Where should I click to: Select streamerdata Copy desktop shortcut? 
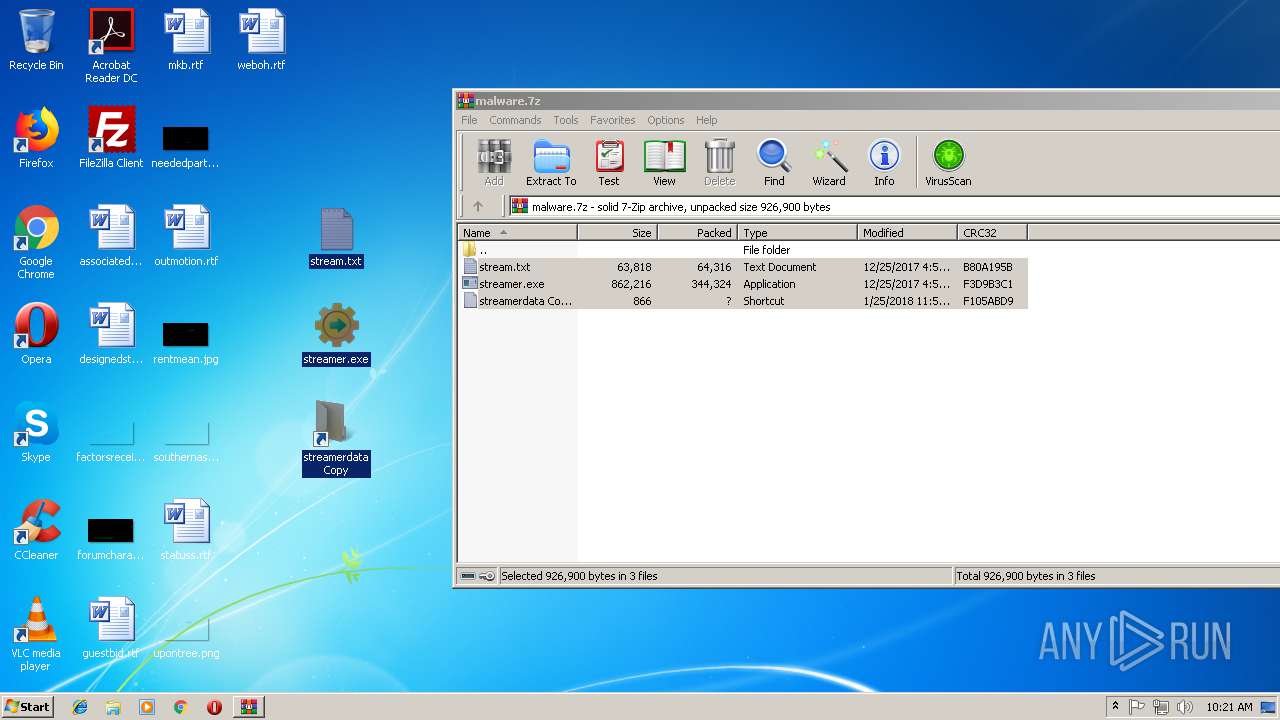(336, 438)
